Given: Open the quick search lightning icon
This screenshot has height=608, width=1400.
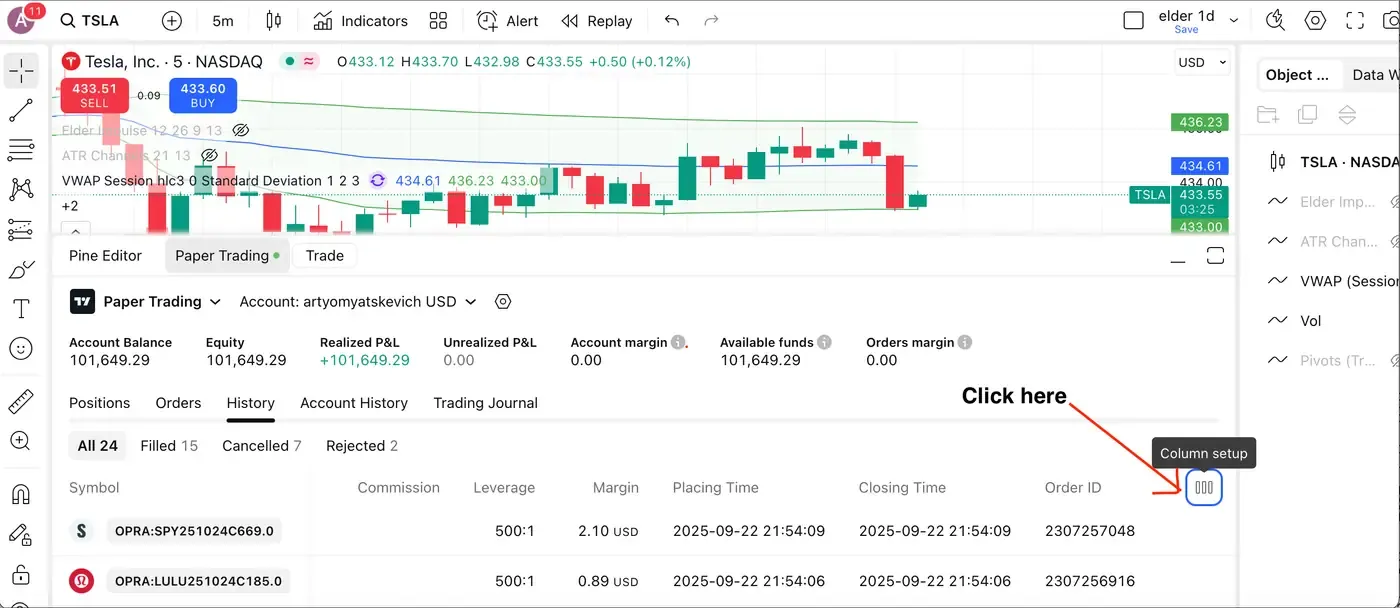Looking at the screenshot, I should (1275, 21).
